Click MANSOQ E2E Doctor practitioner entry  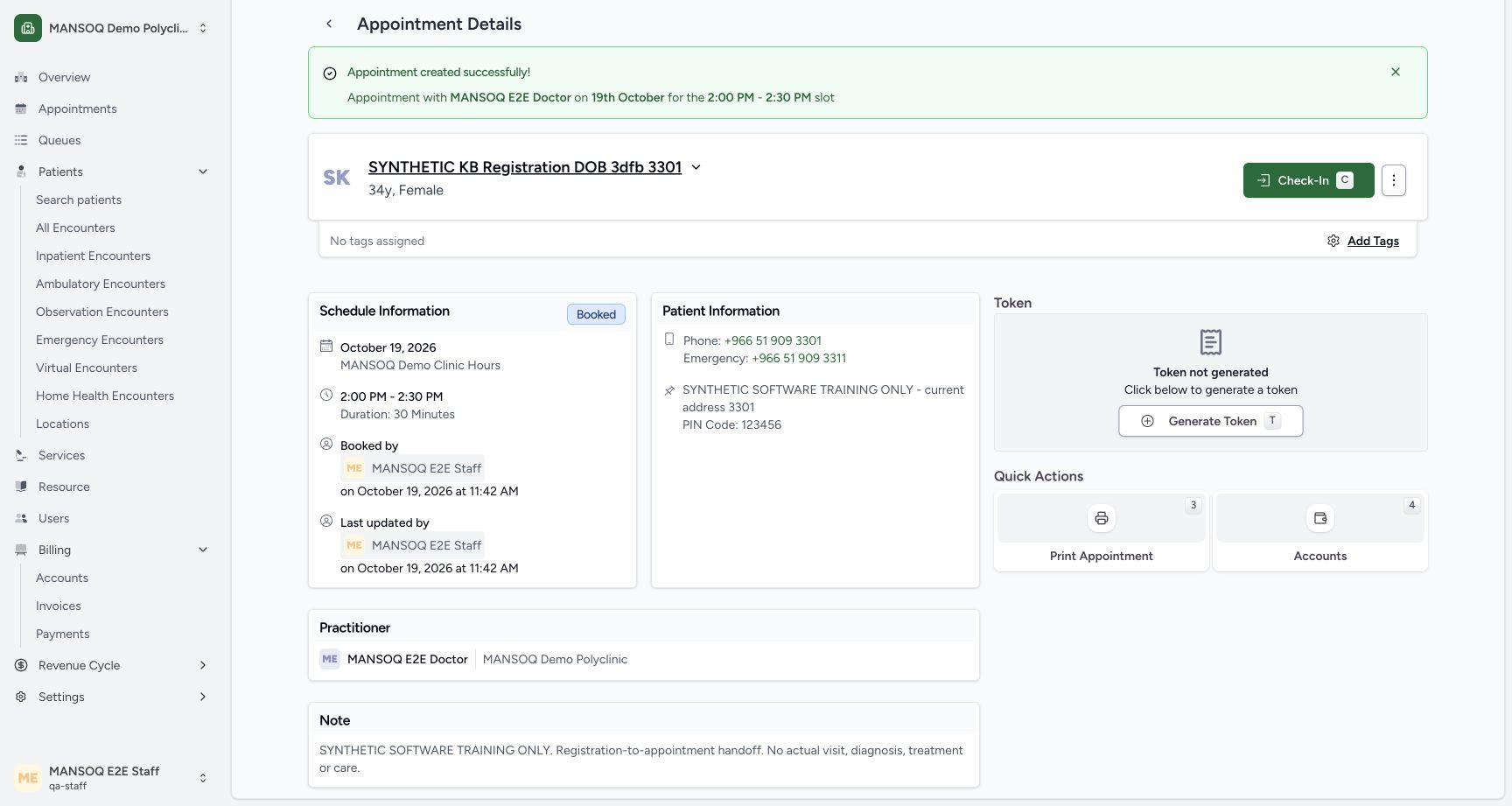coord(394,659)
